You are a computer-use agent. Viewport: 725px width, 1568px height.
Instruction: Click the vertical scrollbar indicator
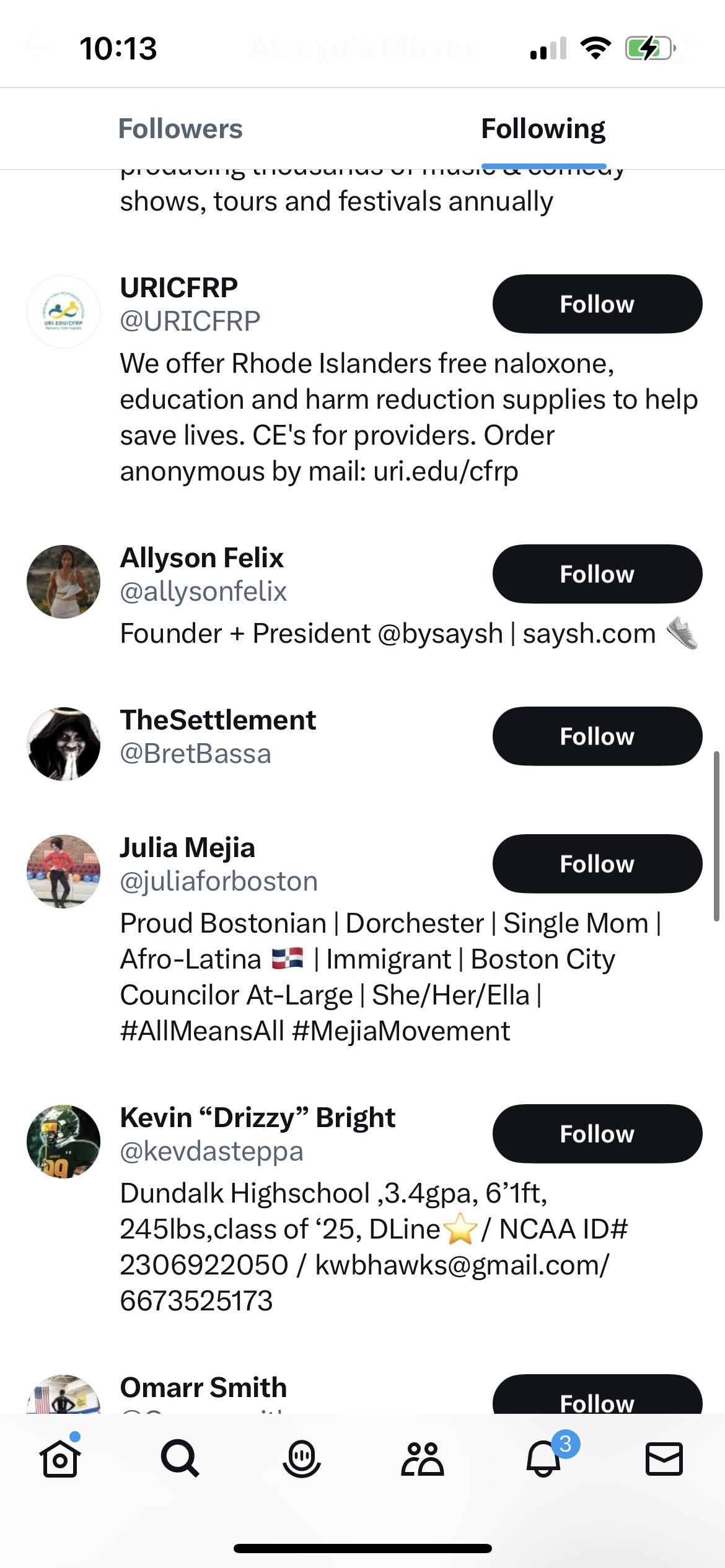pyautogui.click(x=716, y=836)
